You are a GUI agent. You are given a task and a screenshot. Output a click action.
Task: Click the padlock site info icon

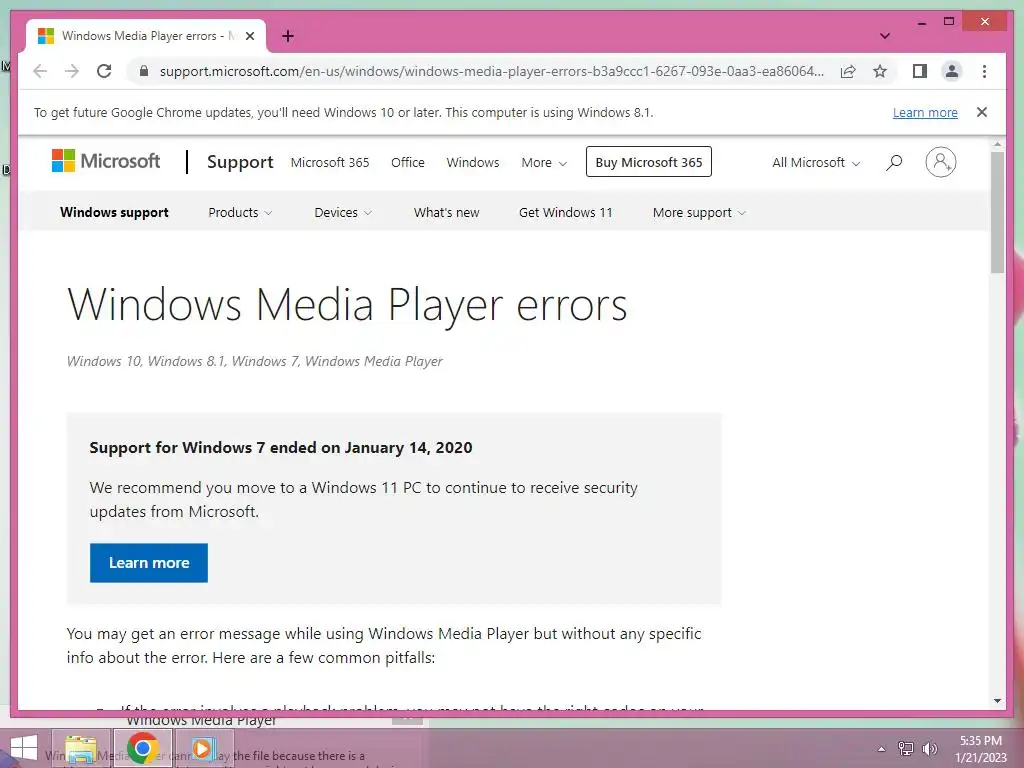point(144,71)
